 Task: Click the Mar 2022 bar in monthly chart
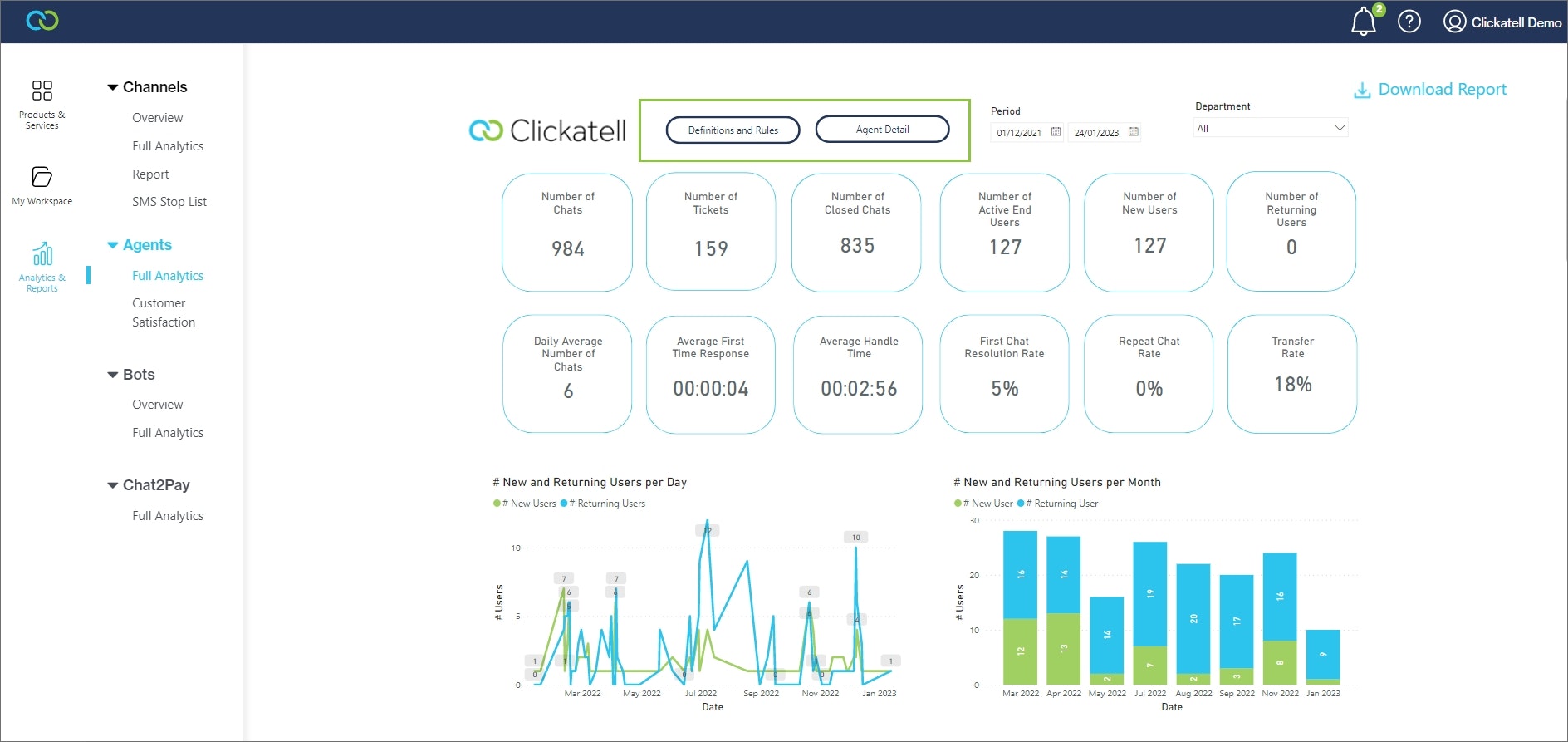click(x=1021, y=607)
